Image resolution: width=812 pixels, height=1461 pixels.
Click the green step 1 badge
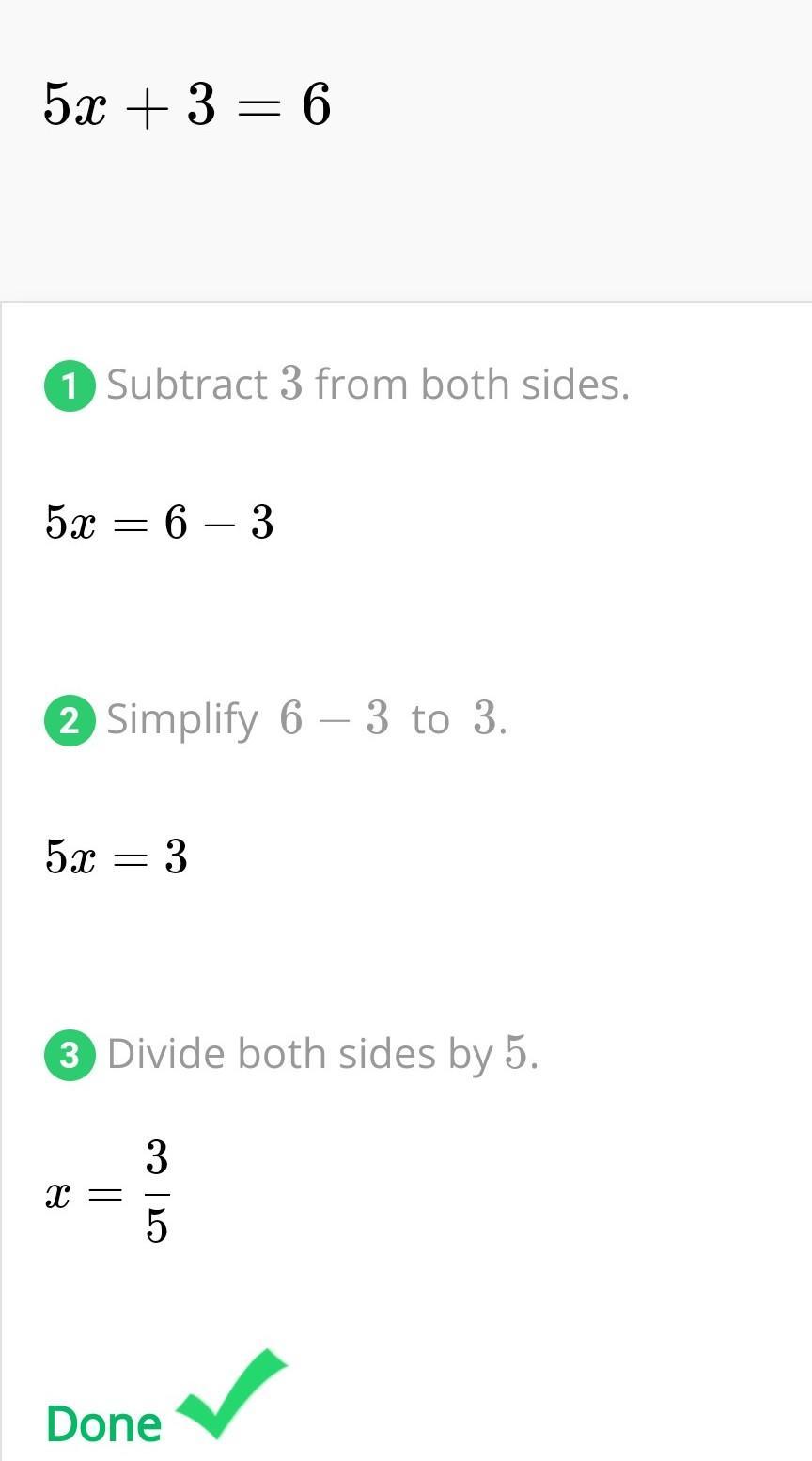pyautogui.click(x=70, y=385)
